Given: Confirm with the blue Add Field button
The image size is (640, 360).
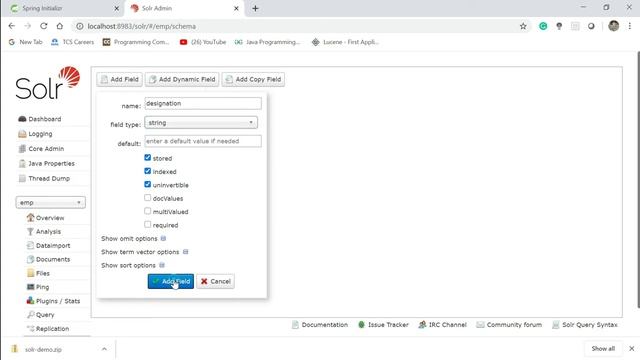Looking at the screenshot, I should pos(171,281).
